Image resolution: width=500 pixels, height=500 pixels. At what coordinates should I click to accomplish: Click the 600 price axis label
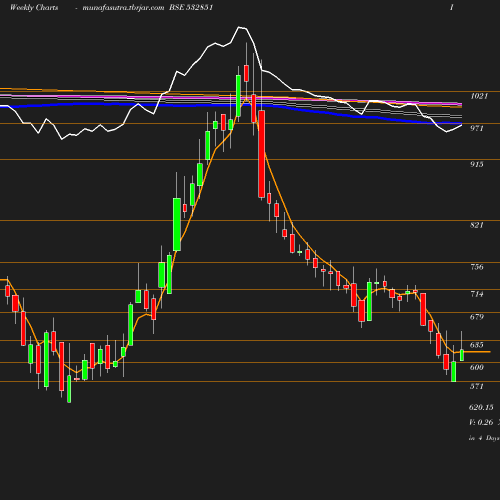click(x=476, y=367)
